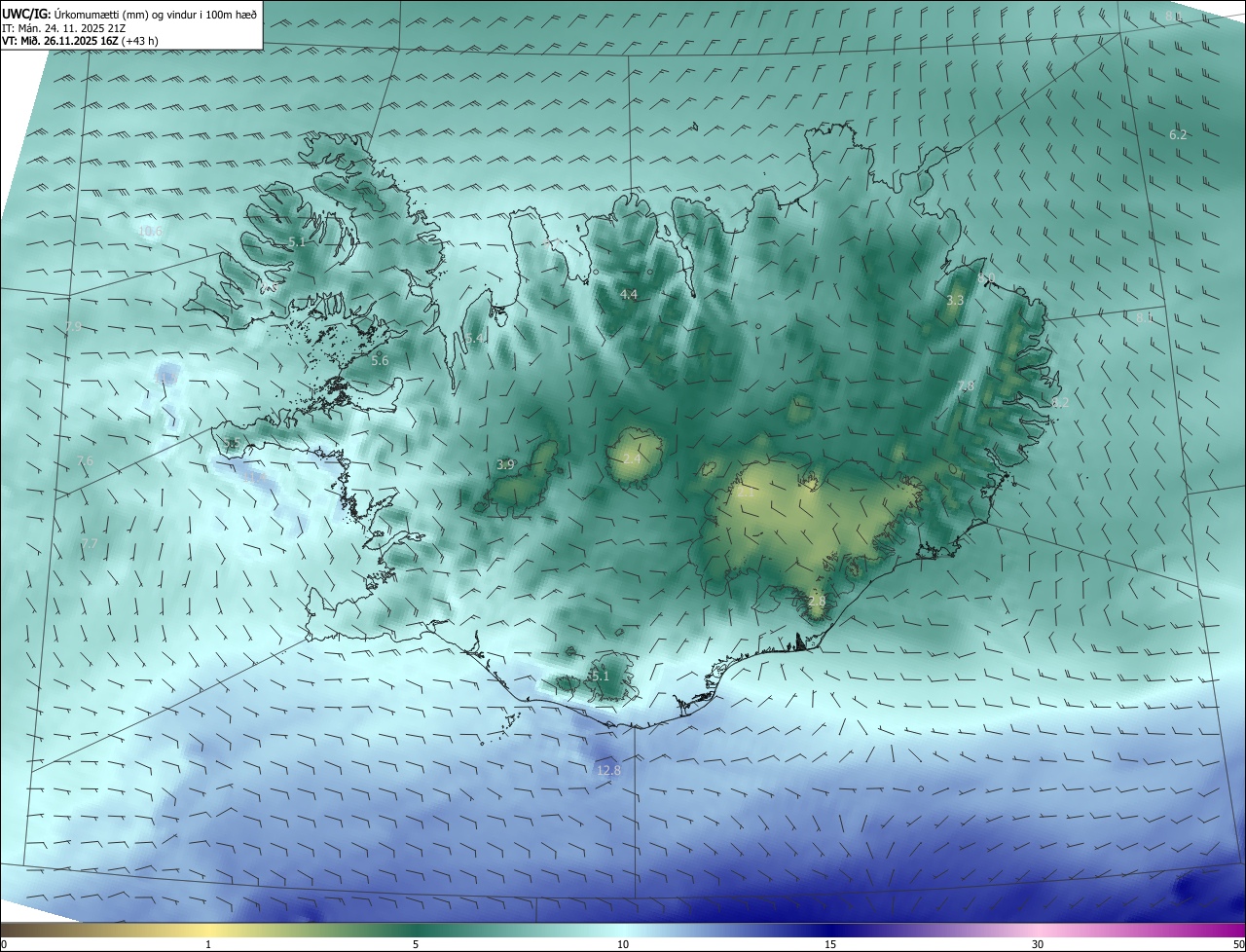Image resolution: width=1246 pixels, height=952 pixels.
Task: Click the legend tick labeled 30
Action: pos(1038,945)
